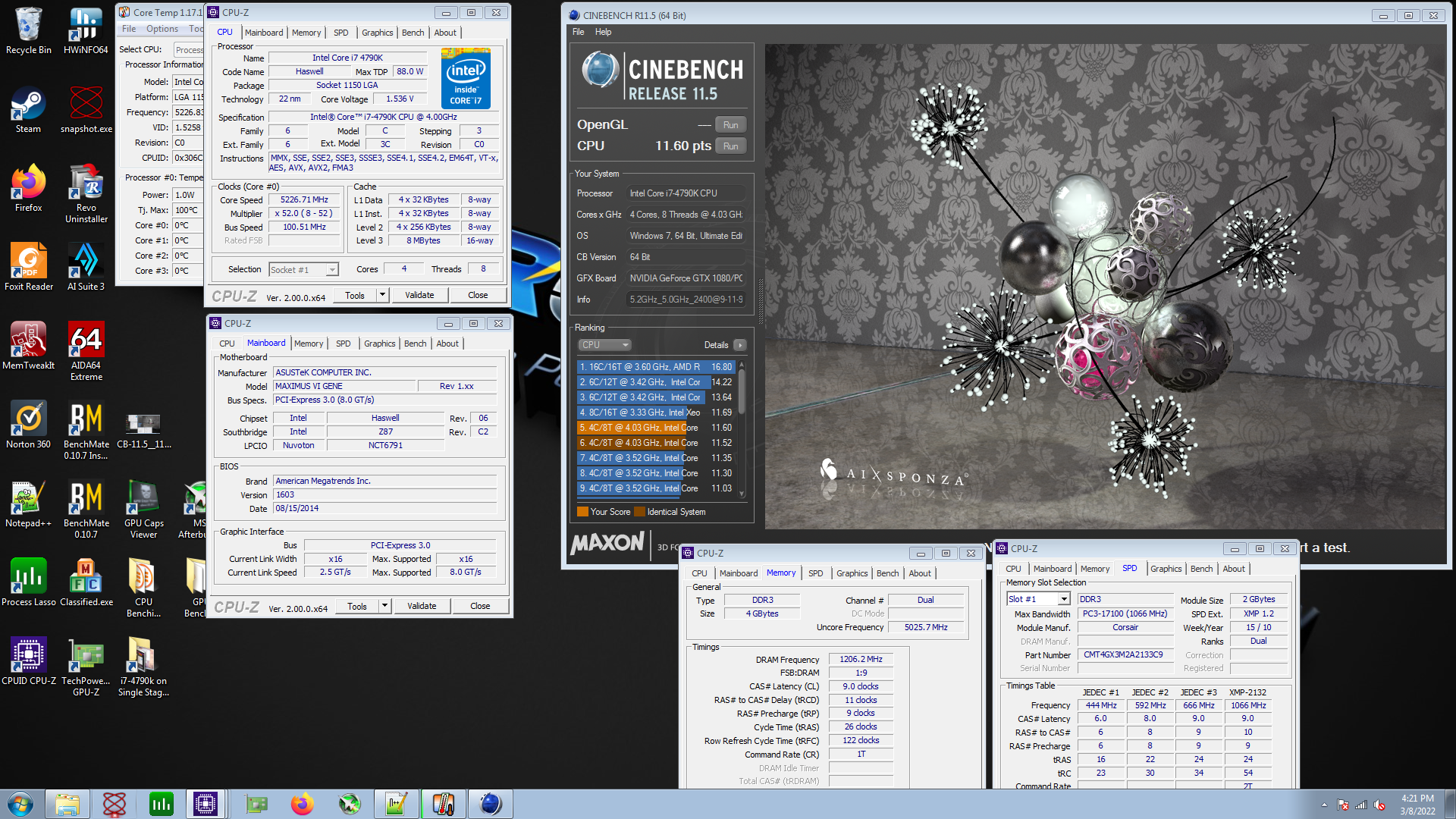Screen dimensions: 1456x819
Task: Switch to the Bench tab in top CPU-Z window
Action: (413, 33)
